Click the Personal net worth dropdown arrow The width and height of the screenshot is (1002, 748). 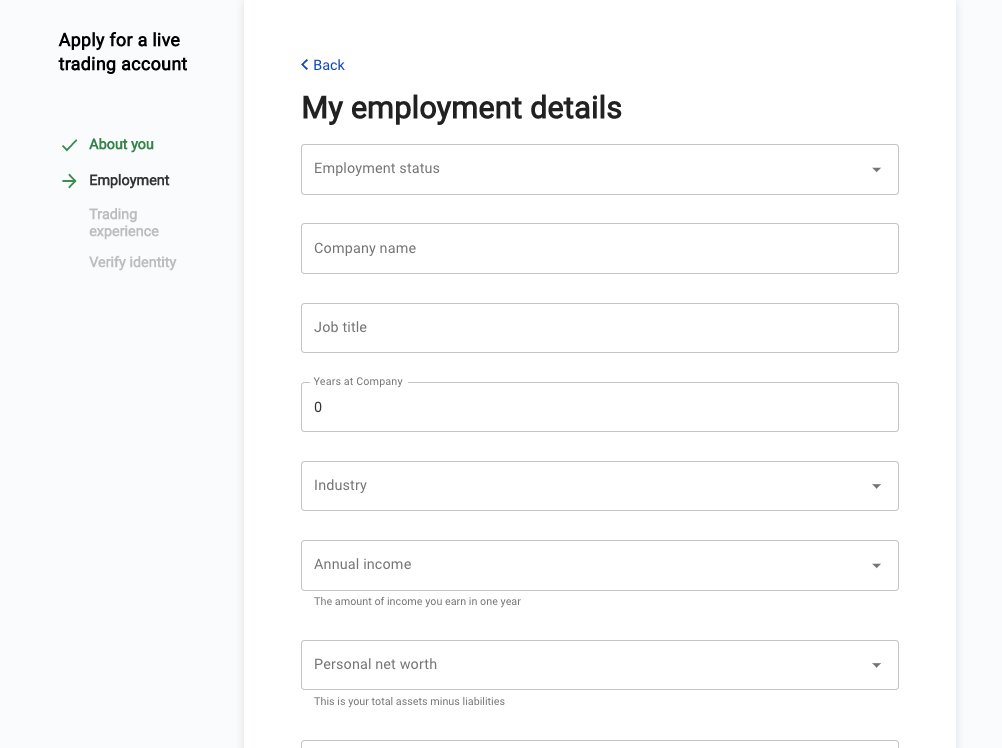click(x=876, y=665)
